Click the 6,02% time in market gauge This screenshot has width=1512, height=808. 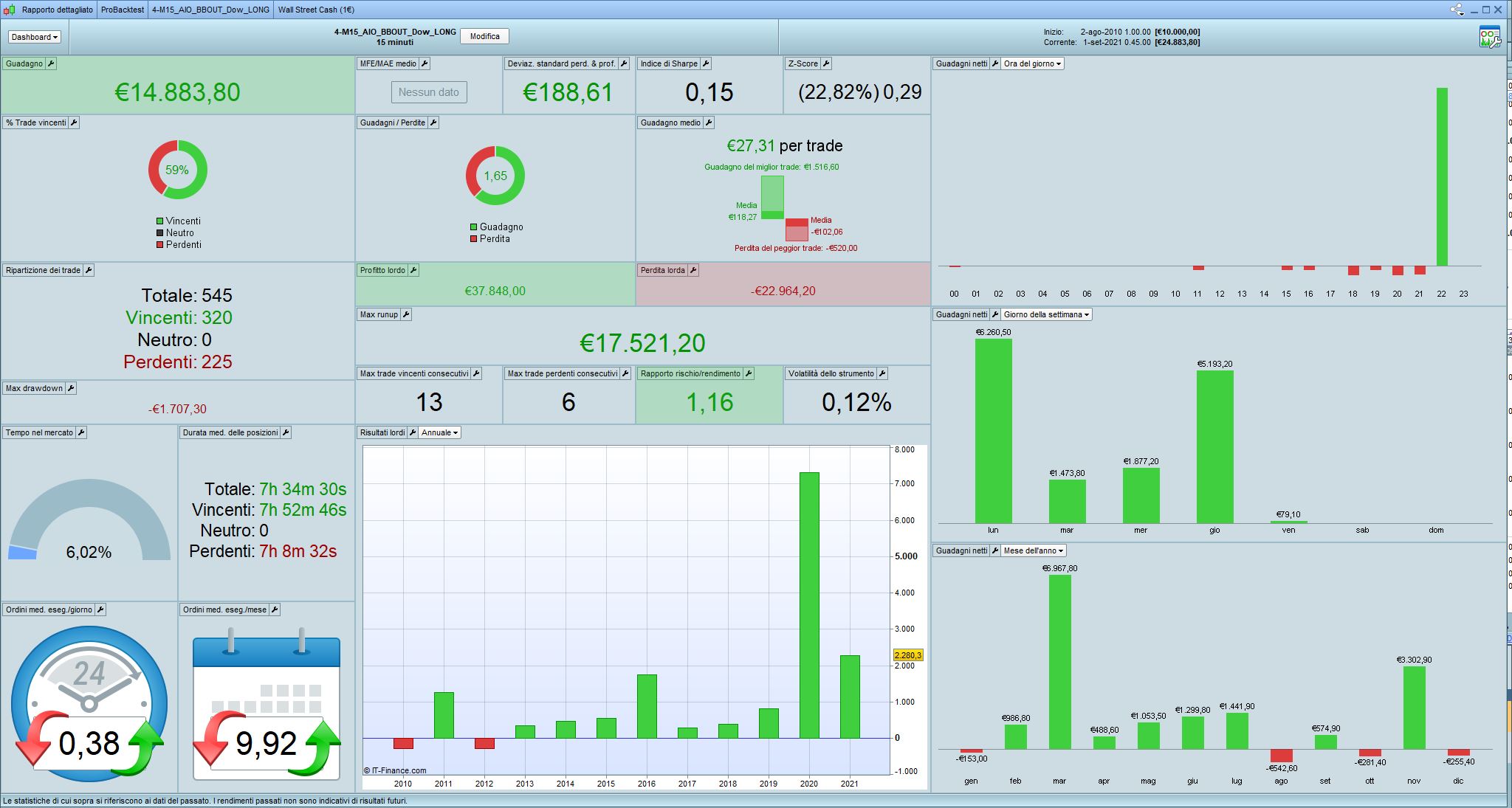click(89, 520)
